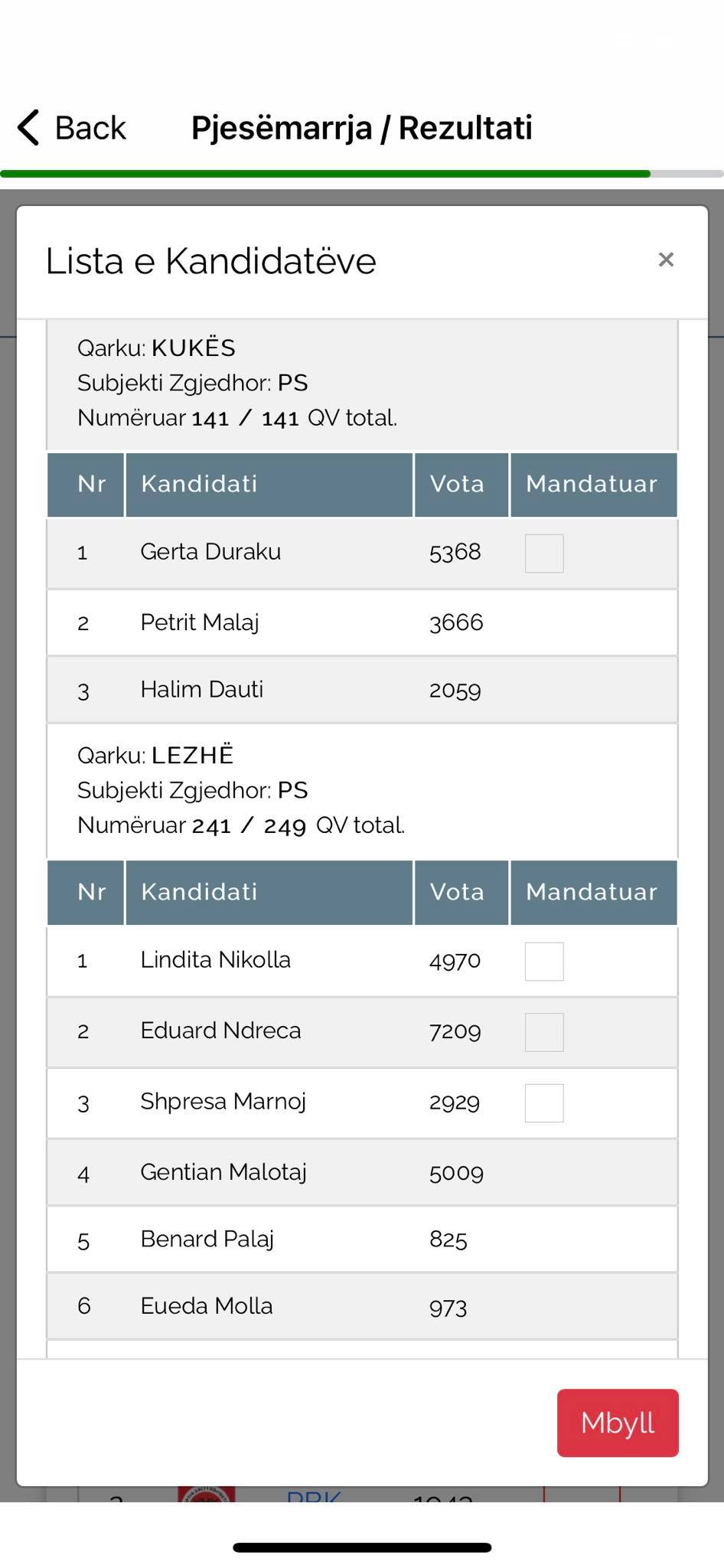Click the Mandatuar header in Lezhë table
Screen dimensions: 724x1568
pos(592,892)
